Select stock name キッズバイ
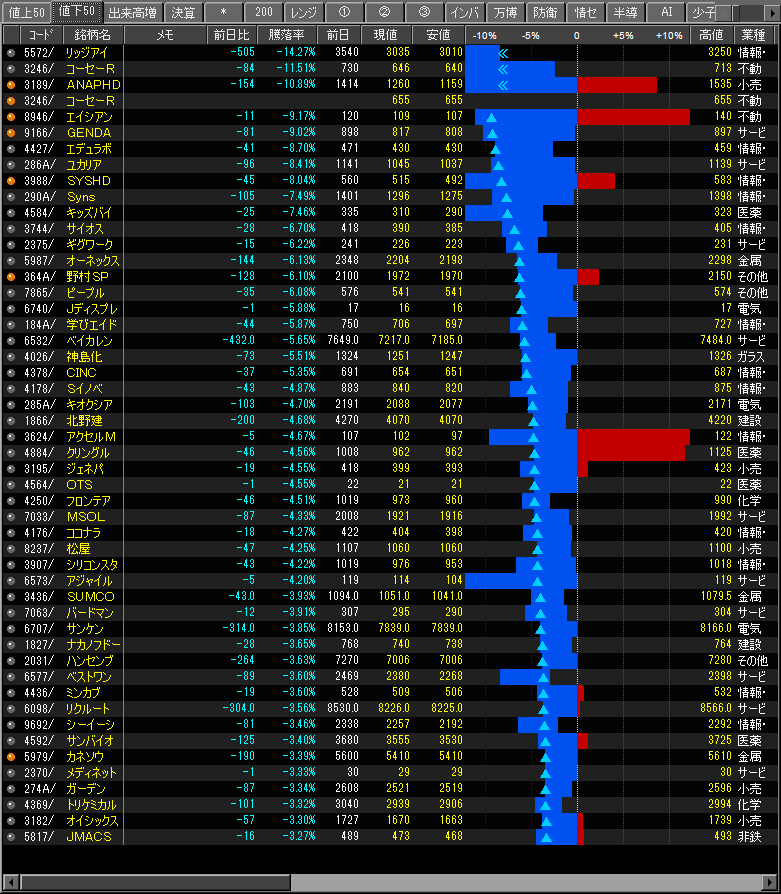 click(89, 213)
